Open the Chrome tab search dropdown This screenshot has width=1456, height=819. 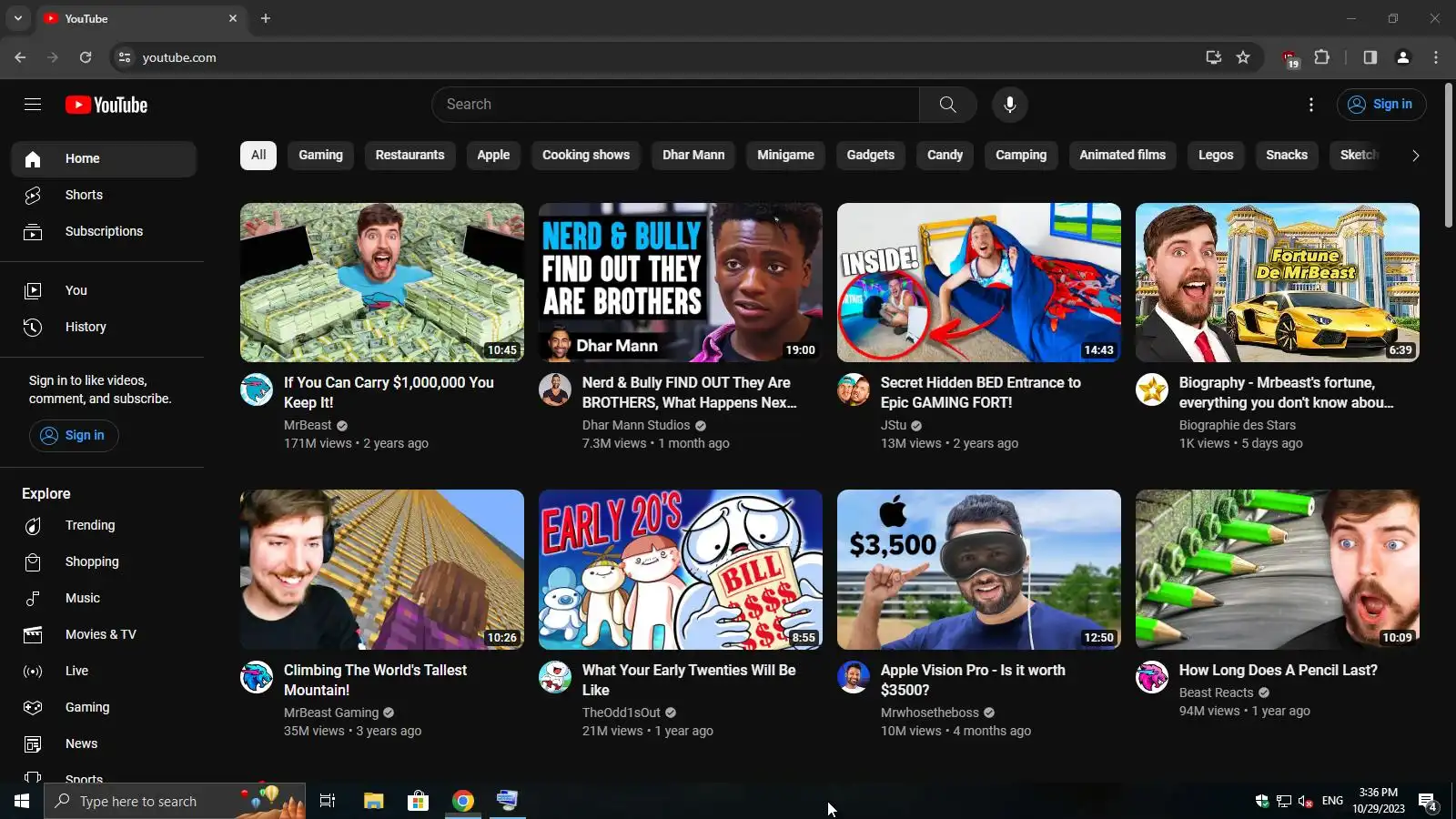(x=18, y=18)
